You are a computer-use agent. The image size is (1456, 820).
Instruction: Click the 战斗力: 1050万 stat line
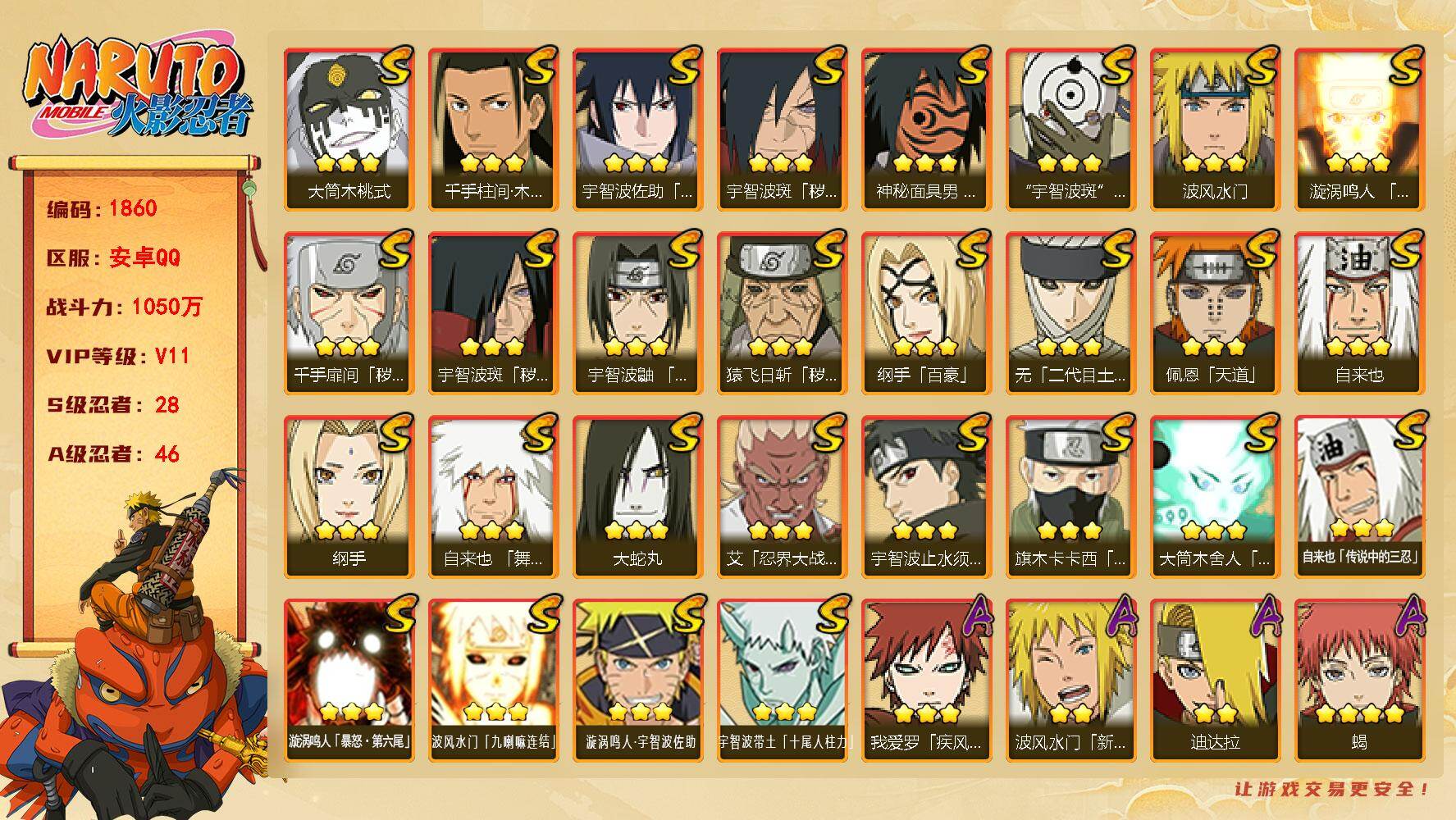(124, 307)
